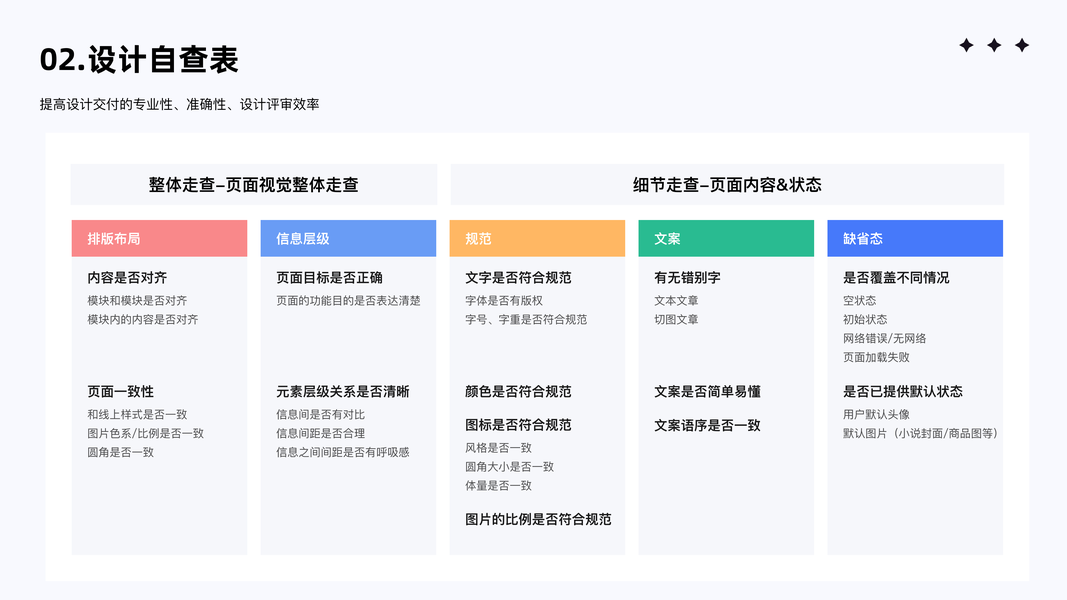Click the 图片的比例是否符合规范 heading
This screenshot has height=600, width=1067.
[538, 519]
